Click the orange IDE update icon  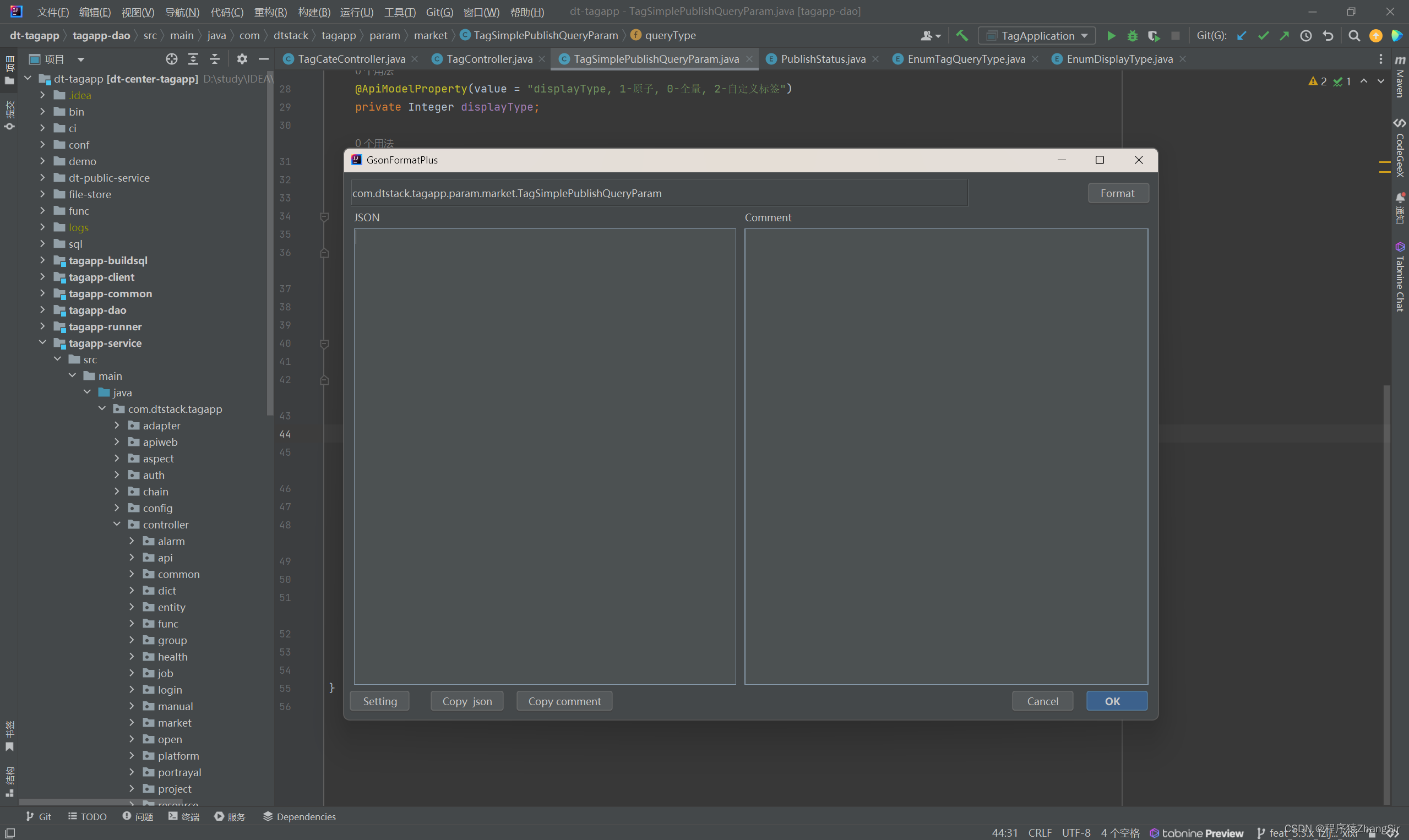(x=1375, y=36)
